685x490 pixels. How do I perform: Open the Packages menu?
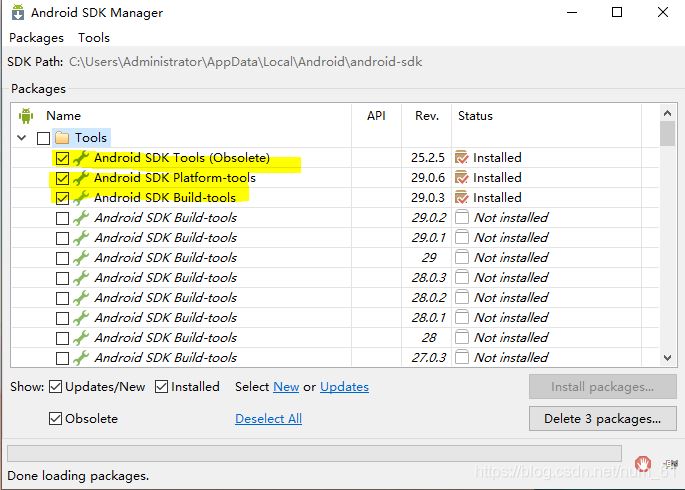pyautogui.click(x=36, y=37)
